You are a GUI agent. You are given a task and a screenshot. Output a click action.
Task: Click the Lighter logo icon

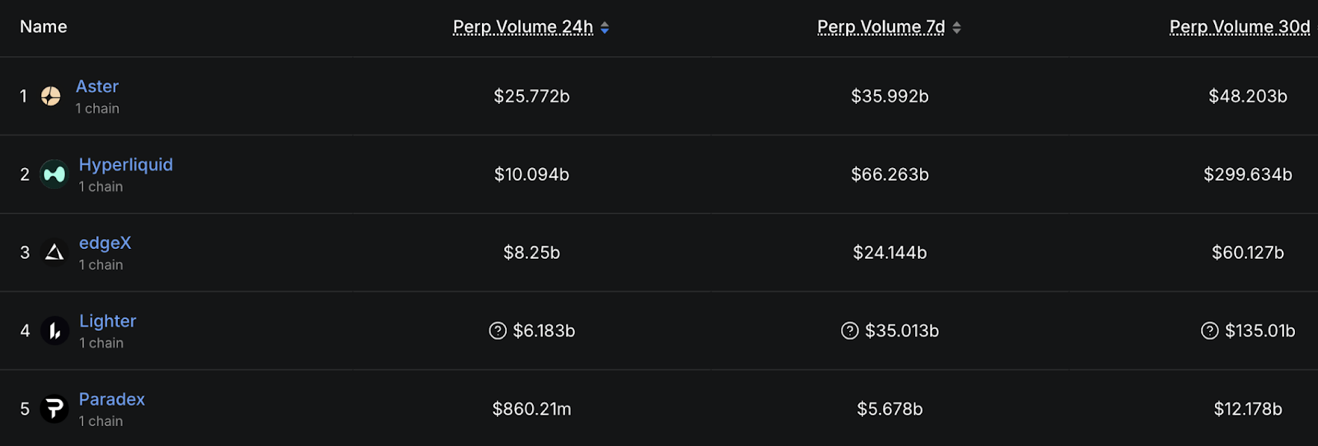pyautogui.click(x=55, y=330)
